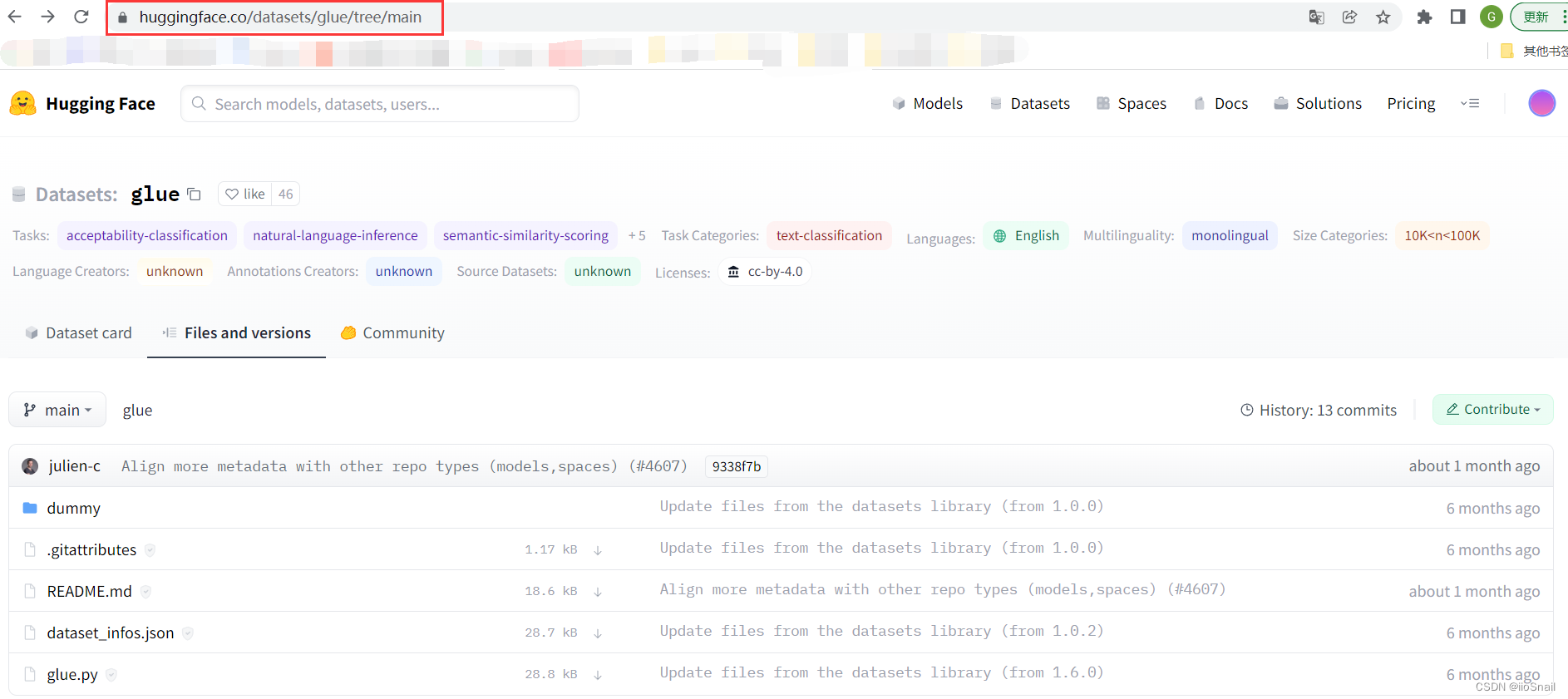Download dataset_infos.json using its arrow icon
This screenshot has width=1568, height=699.
[x=598, y=633]
